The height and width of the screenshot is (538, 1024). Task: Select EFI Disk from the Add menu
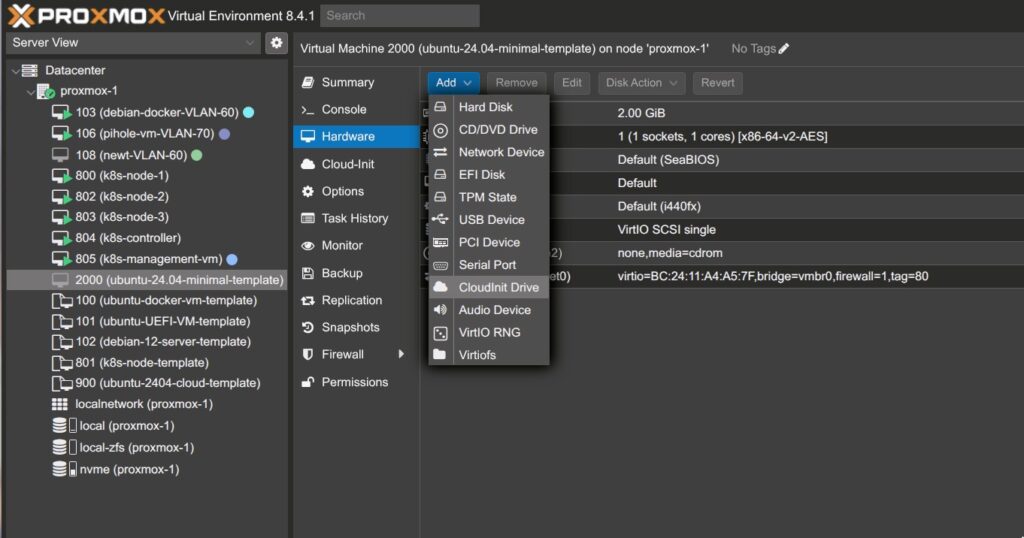tap(488, 175)
